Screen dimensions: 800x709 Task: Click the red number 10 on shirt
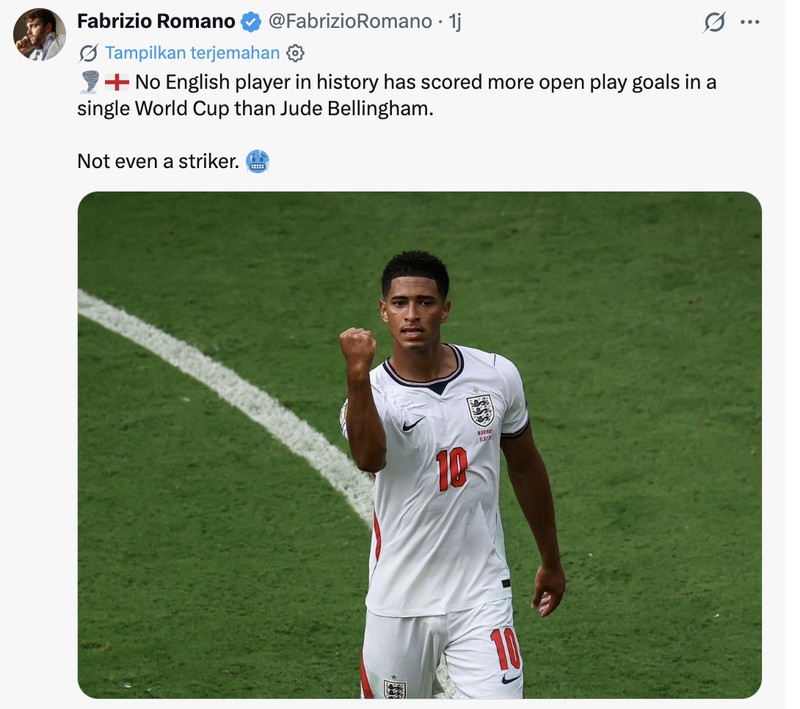[453, 468]
